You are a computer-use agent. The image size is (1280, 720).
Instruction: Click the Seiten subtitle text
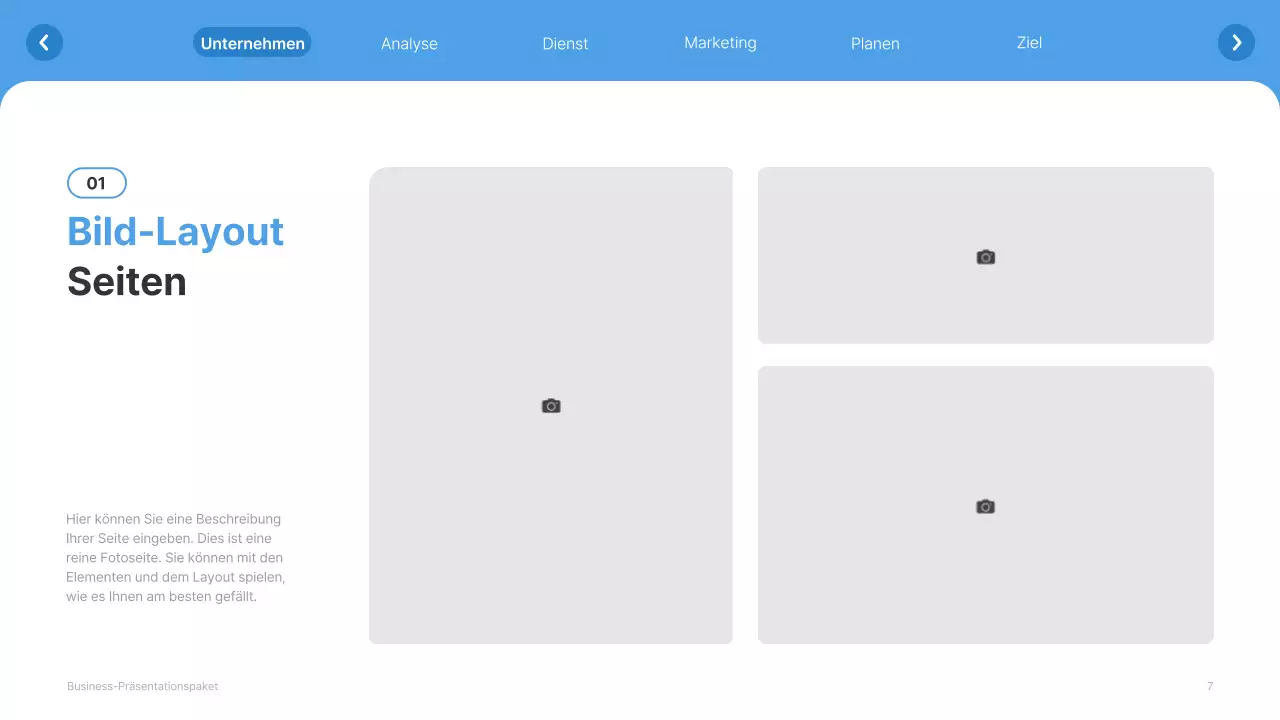pyautogui.click(x=127, y=282)
